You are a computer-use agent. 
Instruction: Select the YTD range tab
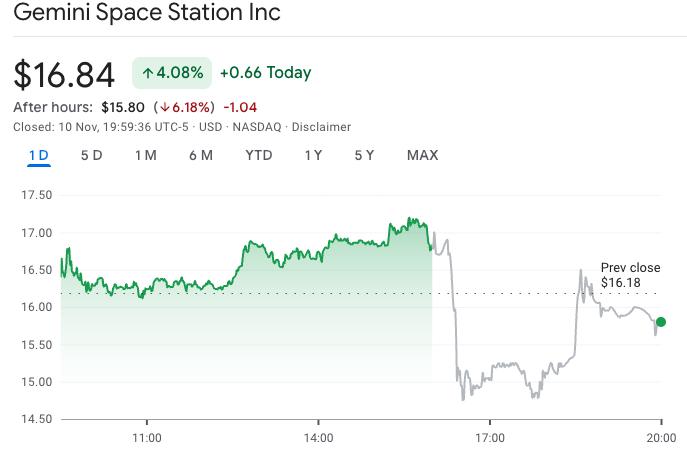point(259,155)
